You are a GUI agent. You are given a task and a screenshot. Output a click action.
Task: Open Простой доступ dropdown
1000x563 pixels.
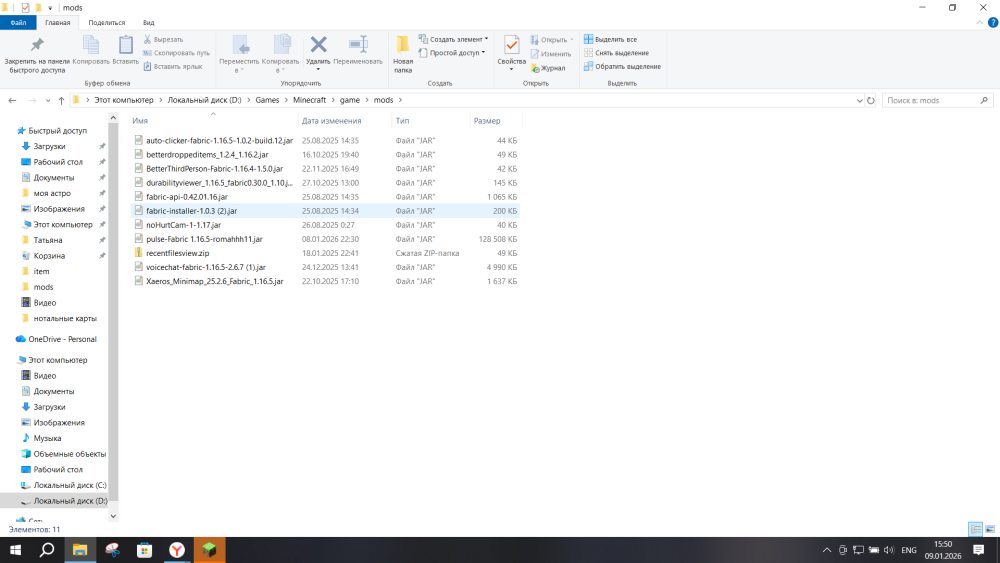[452, 53]
